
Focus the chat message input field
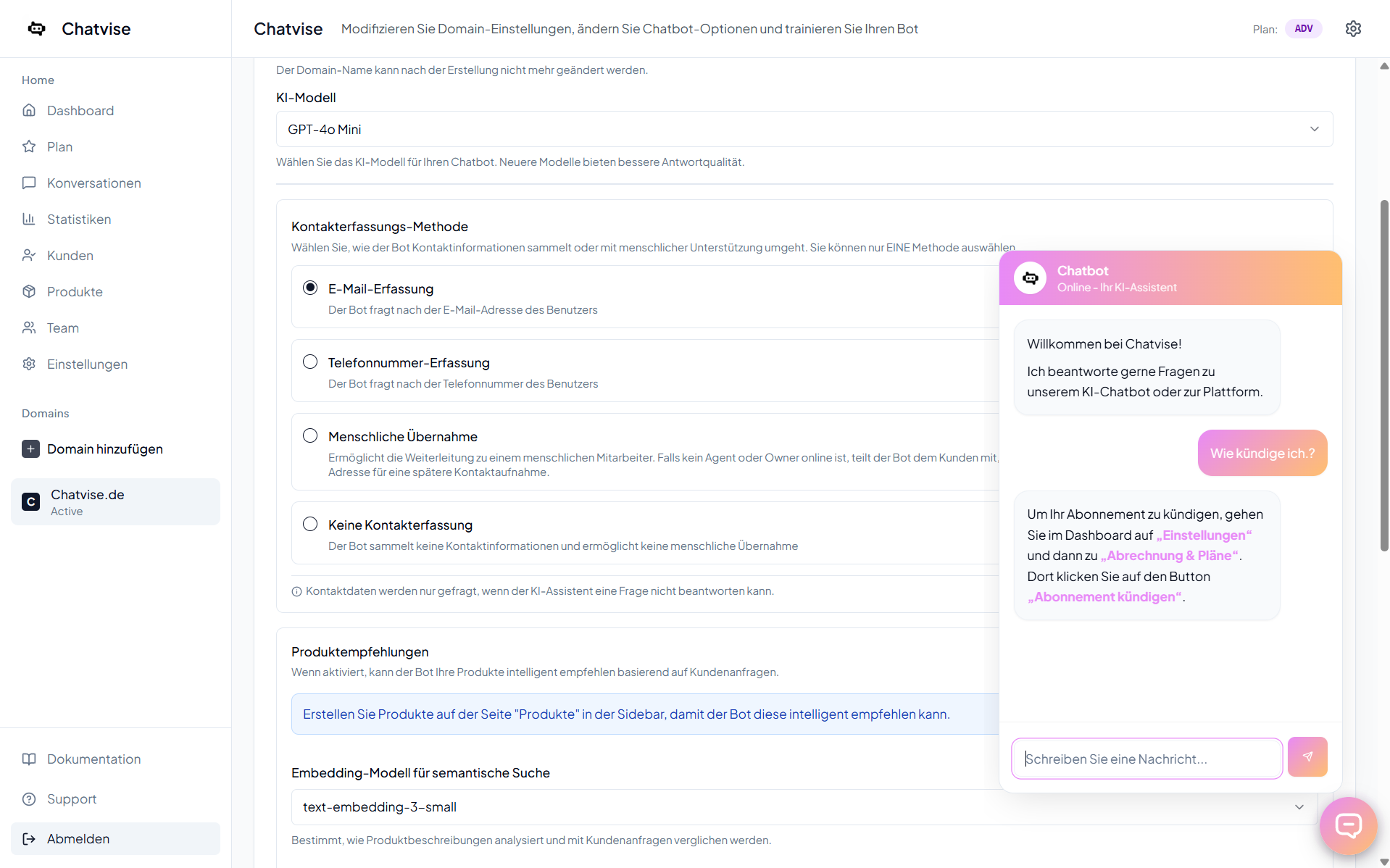click(1146, 759)
